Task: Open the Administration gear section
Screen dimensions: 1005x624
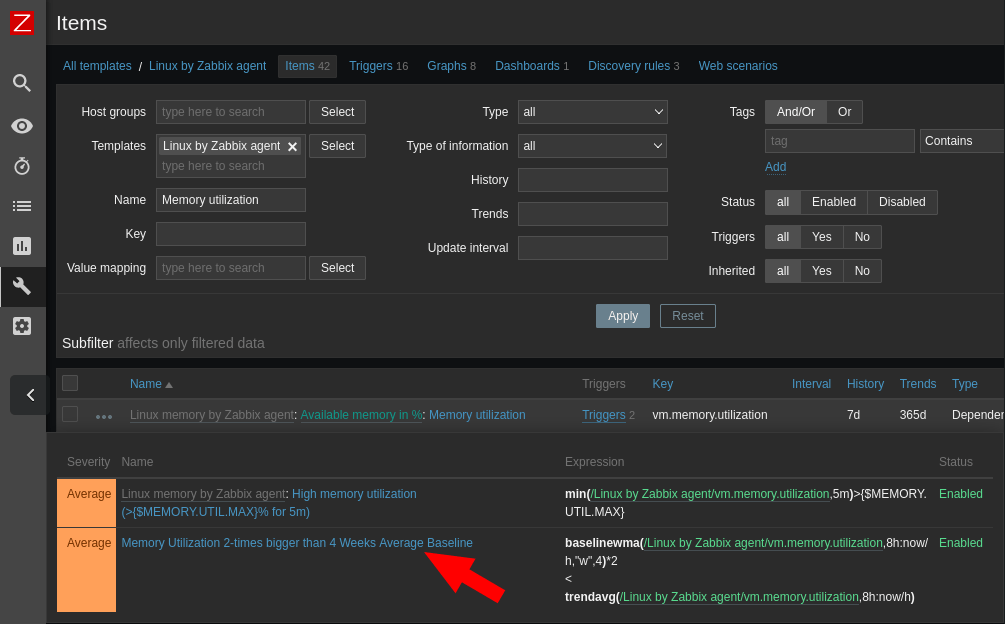Action: pyautogui.click(x=21, y=326)
